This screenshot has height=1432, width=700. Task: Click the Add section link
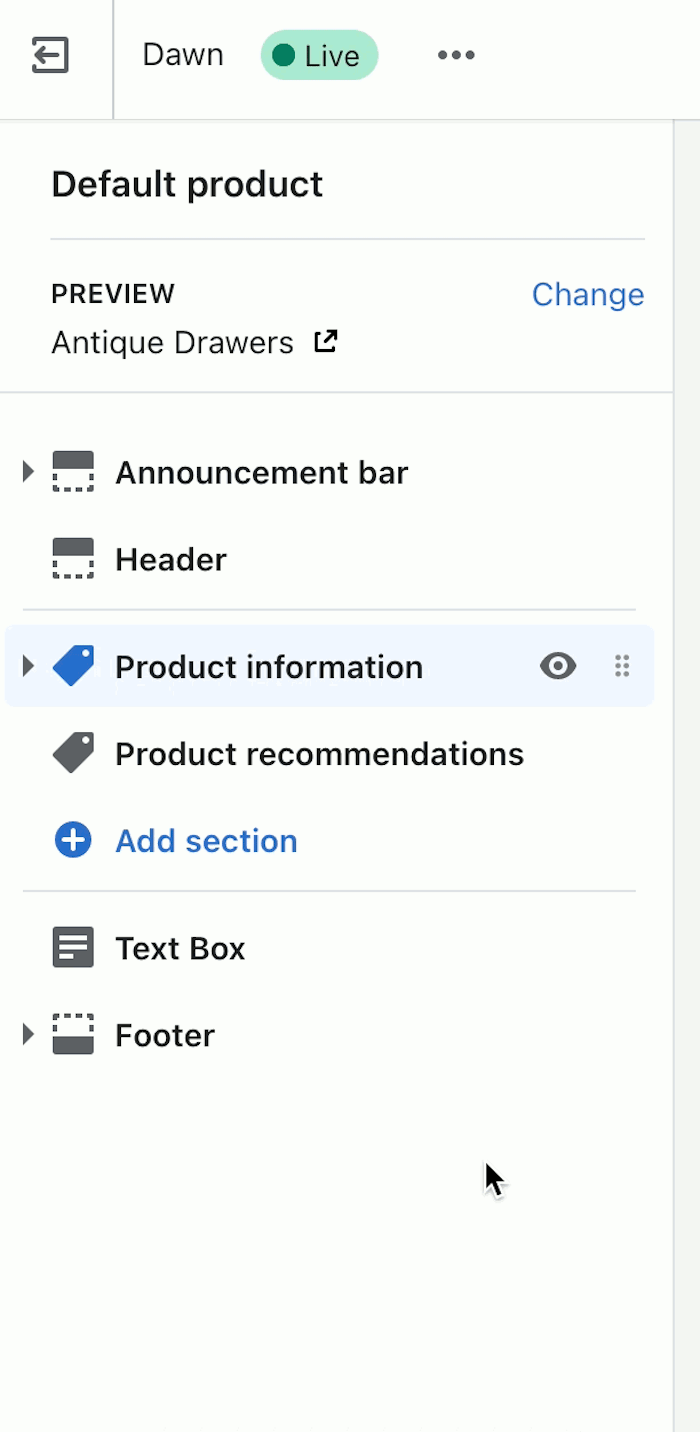pos(206,840)
